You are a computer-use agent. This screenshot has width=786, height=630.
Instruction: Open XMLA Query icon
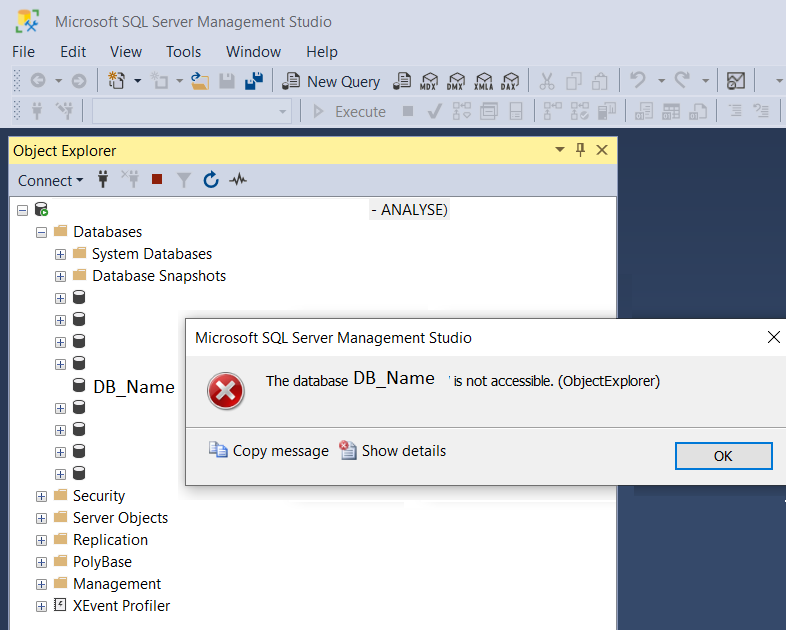[x=483, y=81]
